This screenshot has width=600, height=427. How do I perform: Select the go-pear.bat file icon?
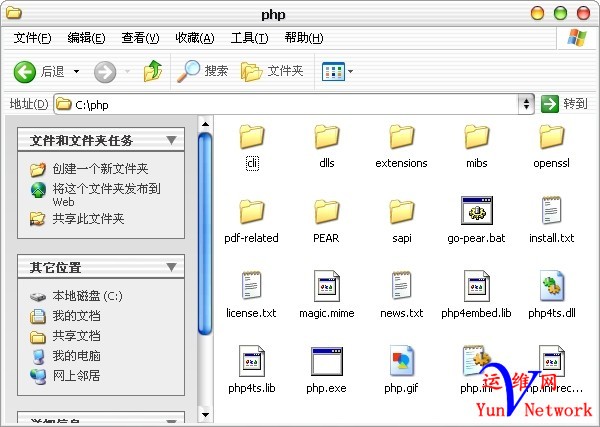click(x=477, y=210)
